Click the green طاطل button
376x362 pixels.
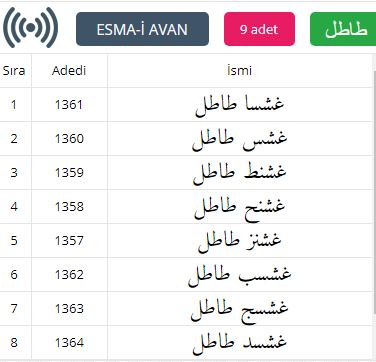tap(343, 29)
